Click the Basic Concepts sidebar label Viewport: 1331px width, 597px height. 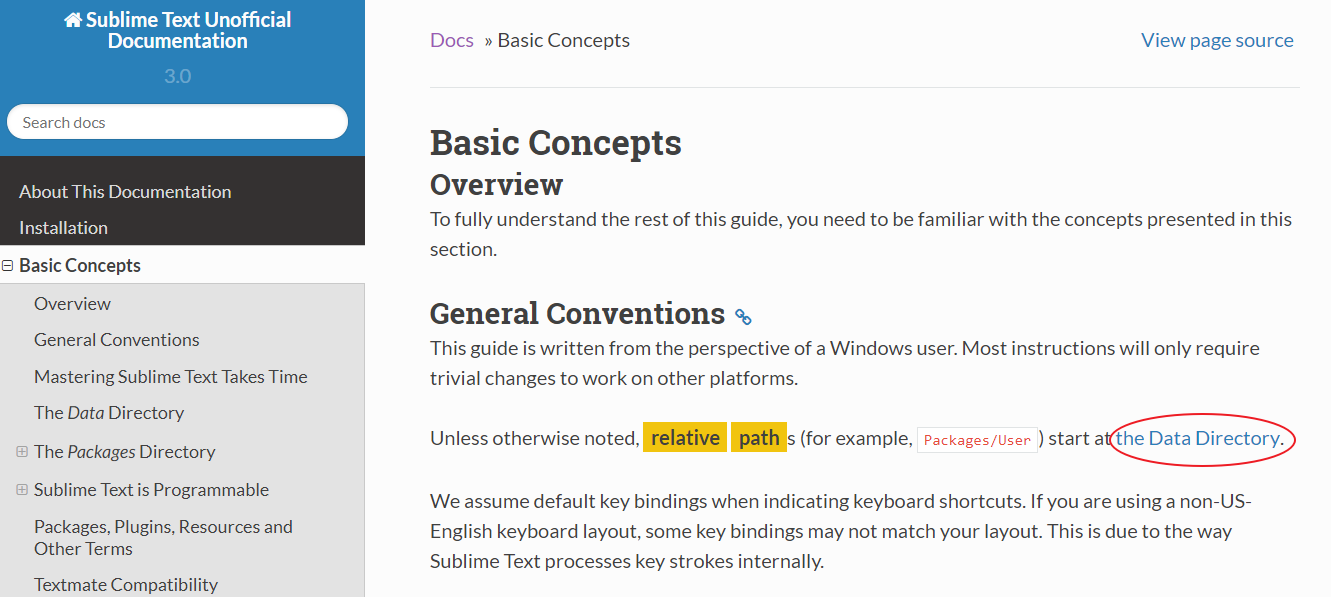[80, 266]
